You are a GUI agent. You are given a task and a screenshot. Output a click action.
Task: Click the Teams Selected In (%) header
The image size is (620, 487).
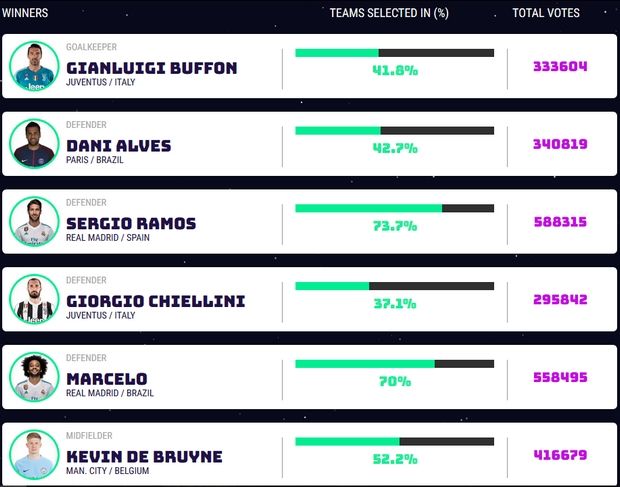pos(389,13)
